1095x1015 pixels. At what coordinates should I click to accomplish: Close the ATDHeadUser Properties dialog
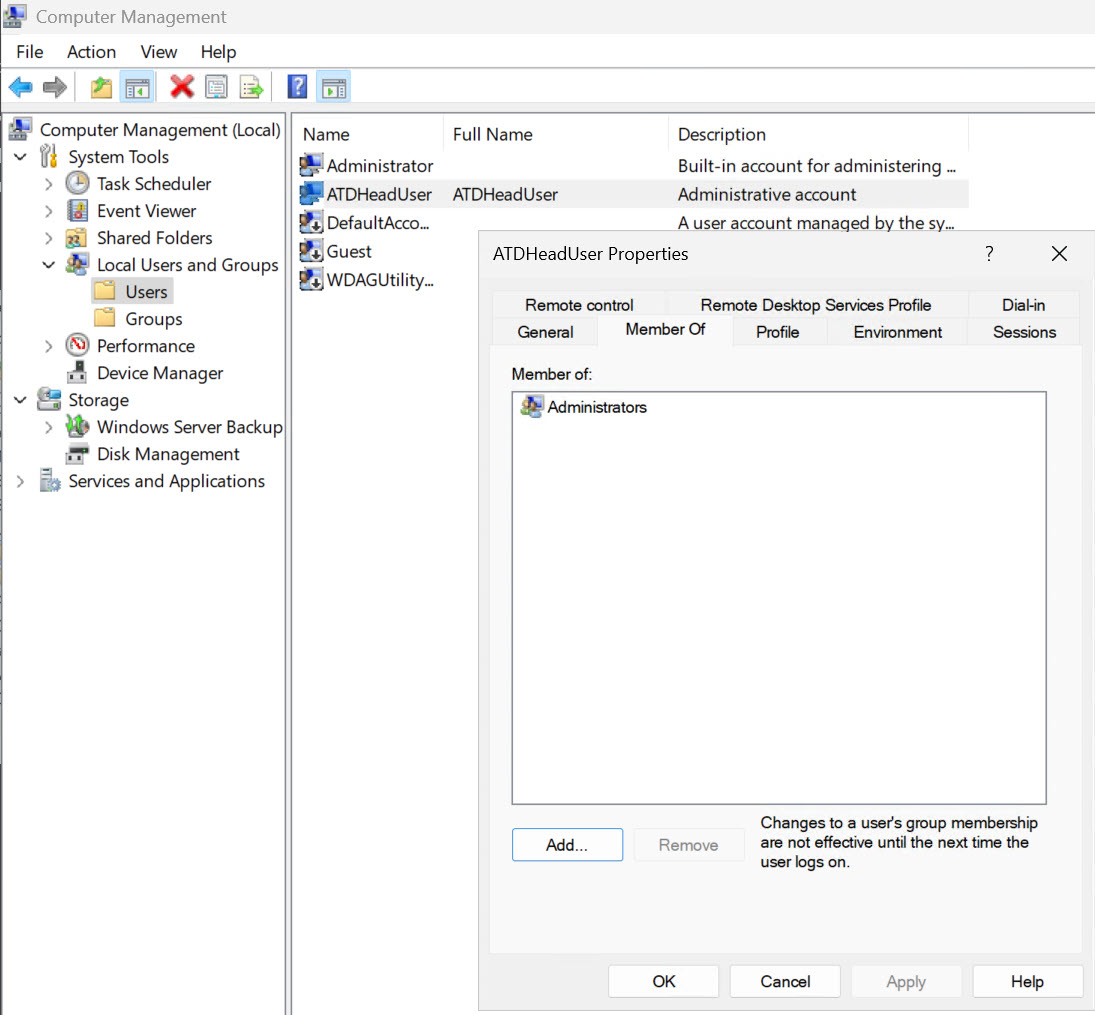coord(1059,254)
